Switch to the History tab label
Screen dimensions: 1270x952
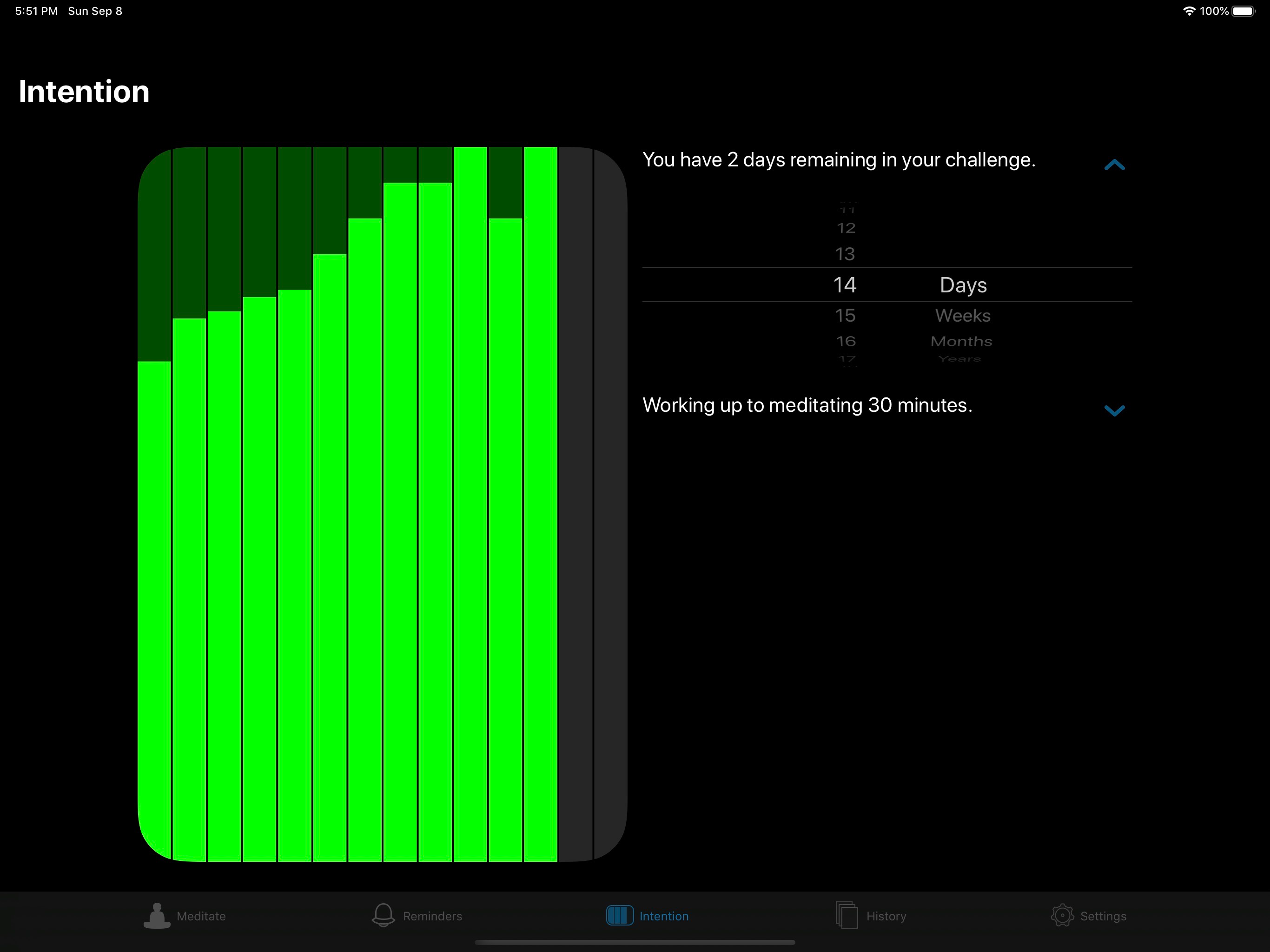(x=886, y=916)
